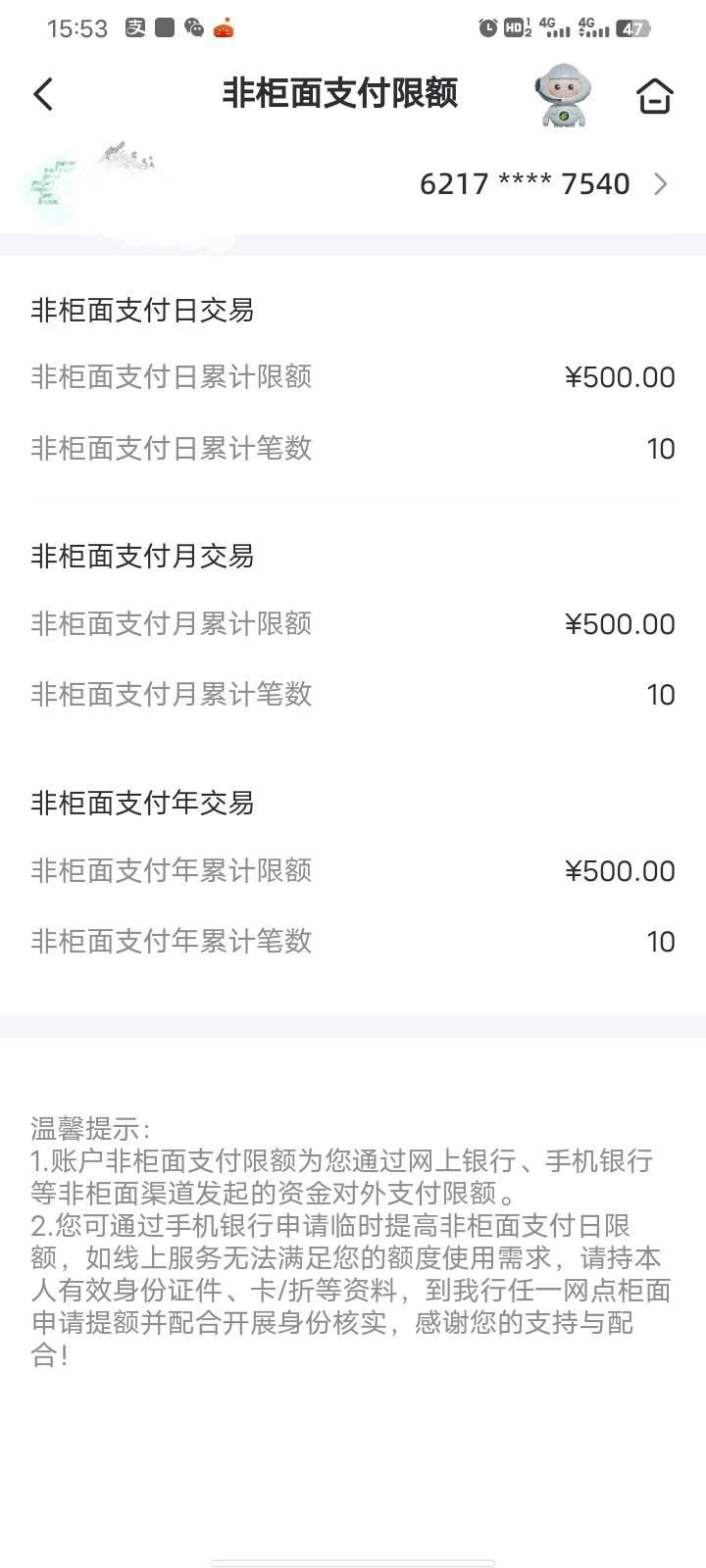706x1568 pixels.
Task: Tap the 非柜面支付日累计笔数 row
Action: (x=353, y=449)
